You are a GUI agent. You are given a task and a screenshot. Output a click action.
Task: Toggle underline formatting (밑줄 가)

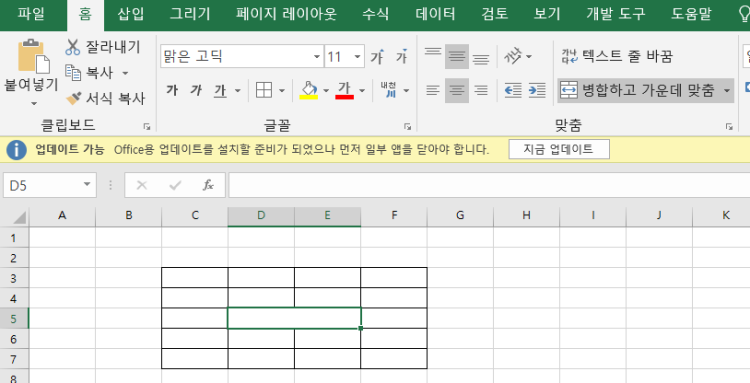(220, 90)
